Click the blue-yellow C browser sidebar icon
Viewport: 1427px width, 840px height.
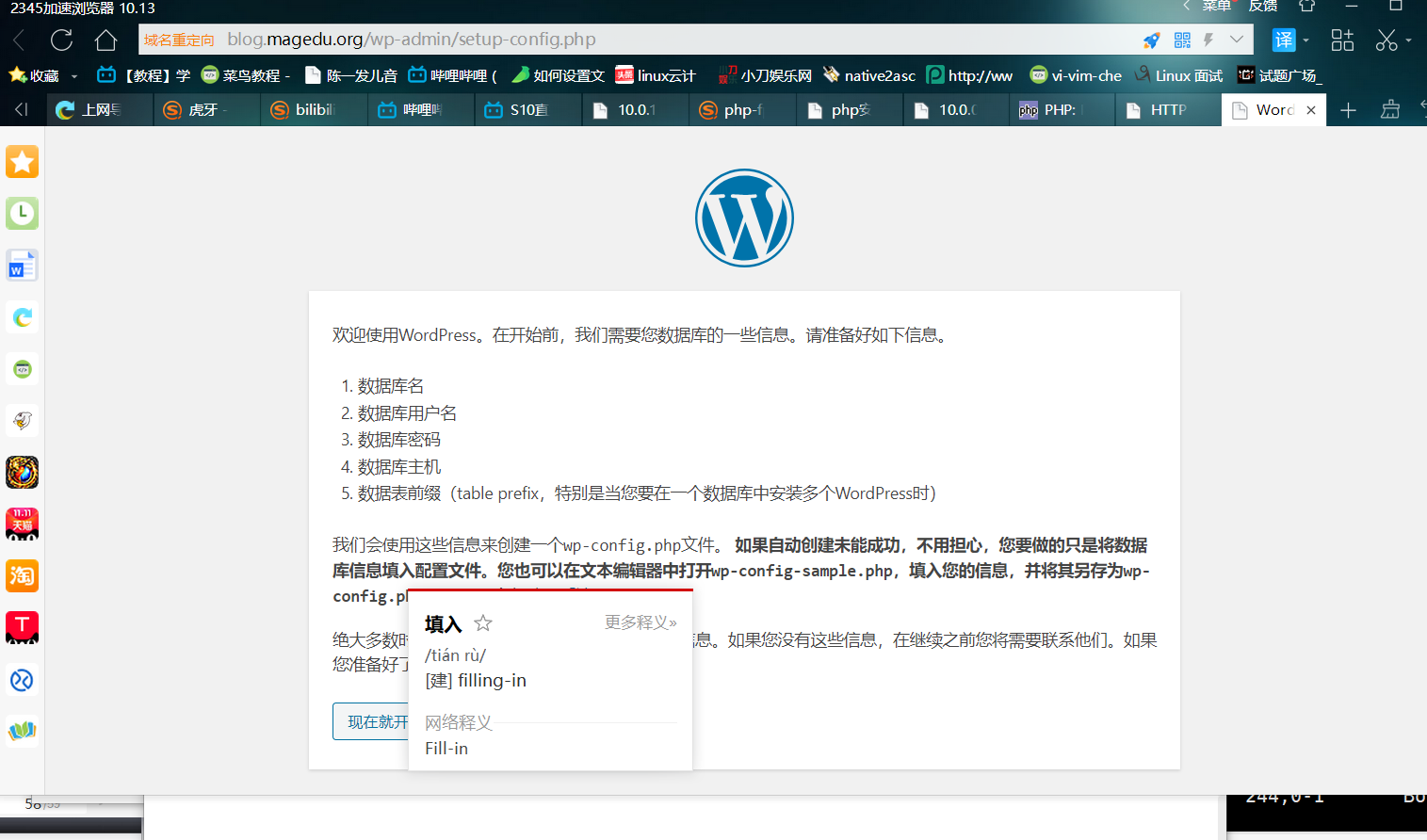(x=22, y=317)
